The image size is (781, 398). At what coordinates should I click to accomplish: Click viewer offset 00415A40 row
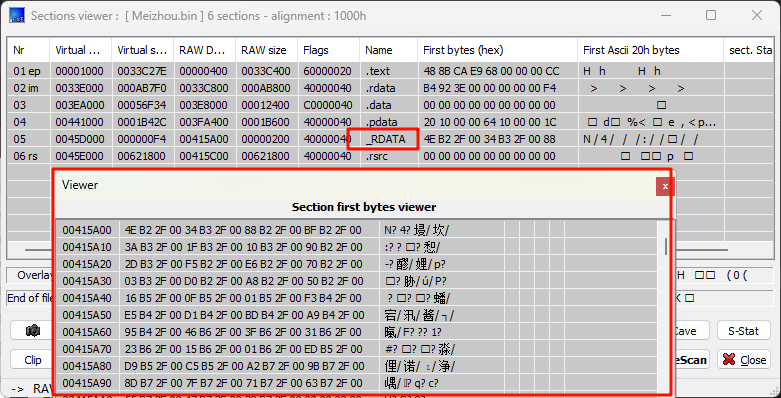(88, 298)
